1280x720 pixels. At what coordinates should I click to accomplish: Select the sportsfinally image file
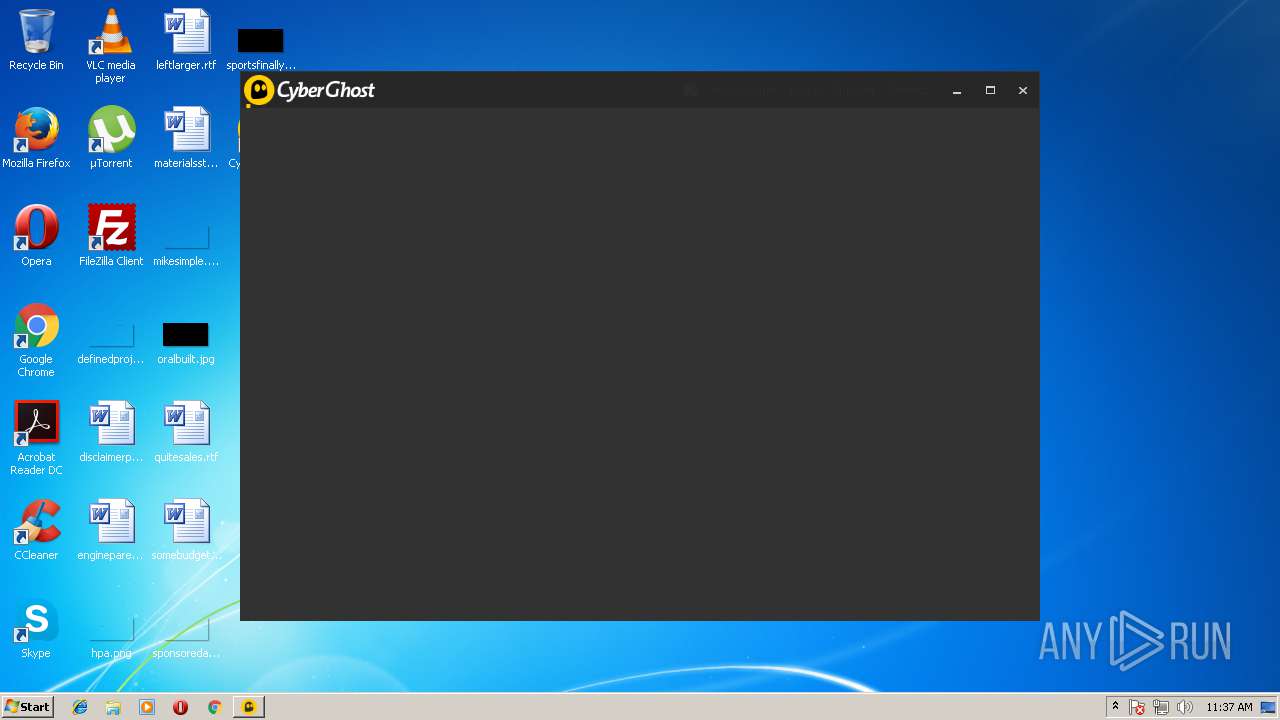pos(260,48)
